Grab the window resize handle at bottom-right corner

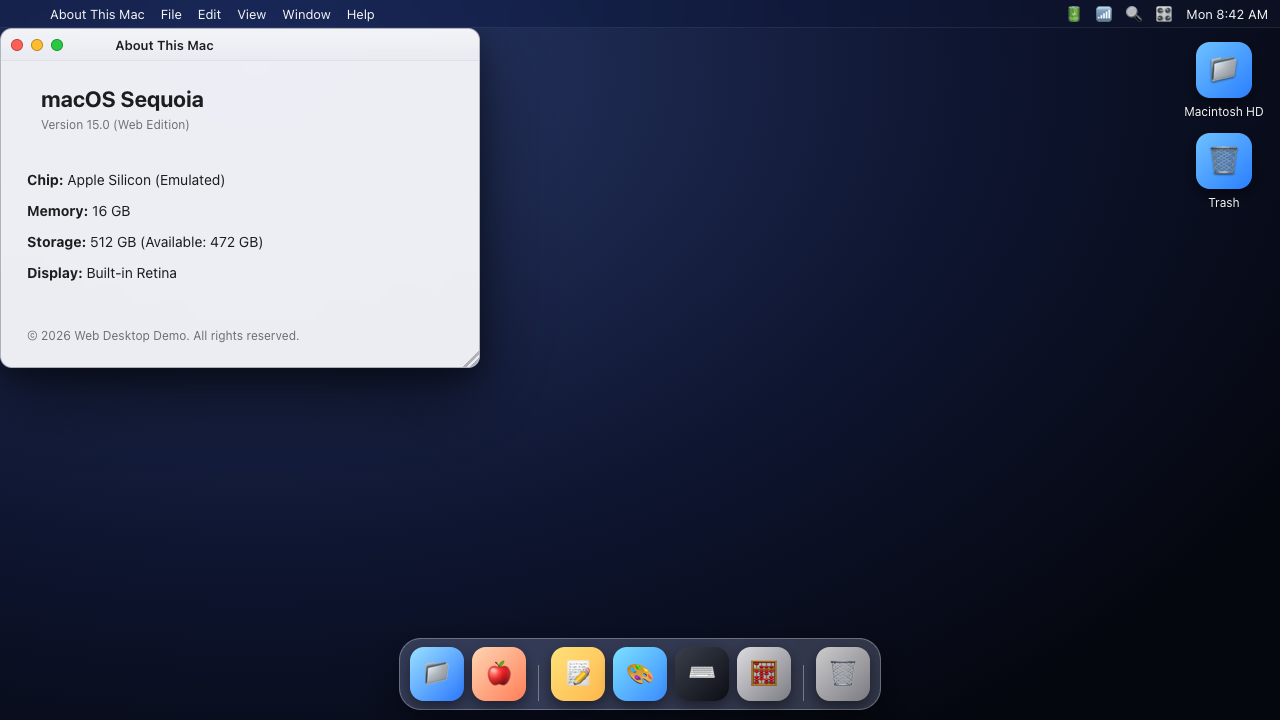click(x=471, y=359)
